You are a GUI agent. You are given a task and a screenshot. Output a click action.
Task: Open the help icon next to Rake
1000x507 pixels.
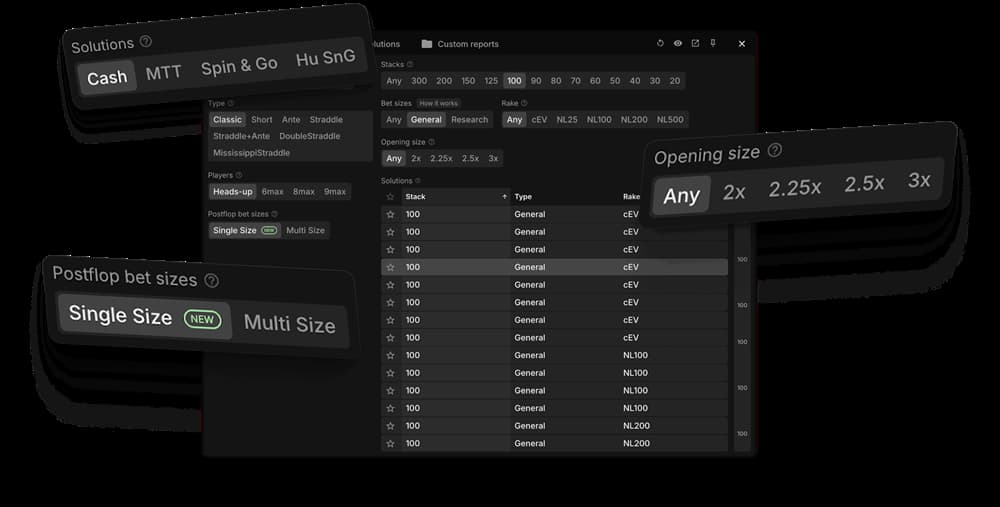tap(524, 103)
